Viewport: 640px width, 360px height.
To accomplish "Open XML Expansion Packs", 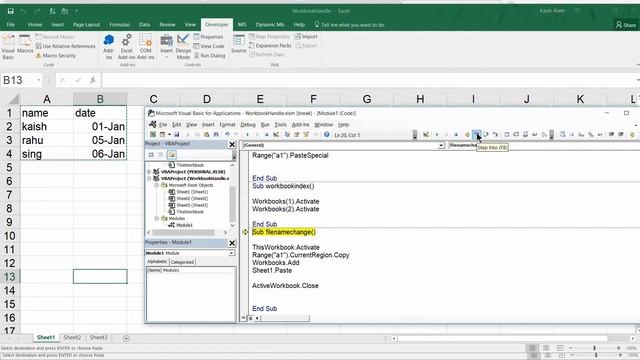I will [x=270, y=46].
